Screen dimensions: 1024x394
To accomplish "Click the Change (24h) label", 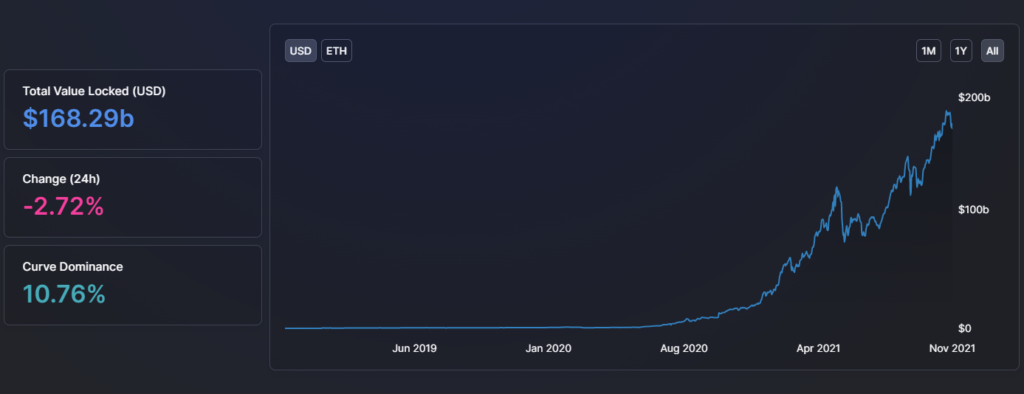I will [61, 179].
